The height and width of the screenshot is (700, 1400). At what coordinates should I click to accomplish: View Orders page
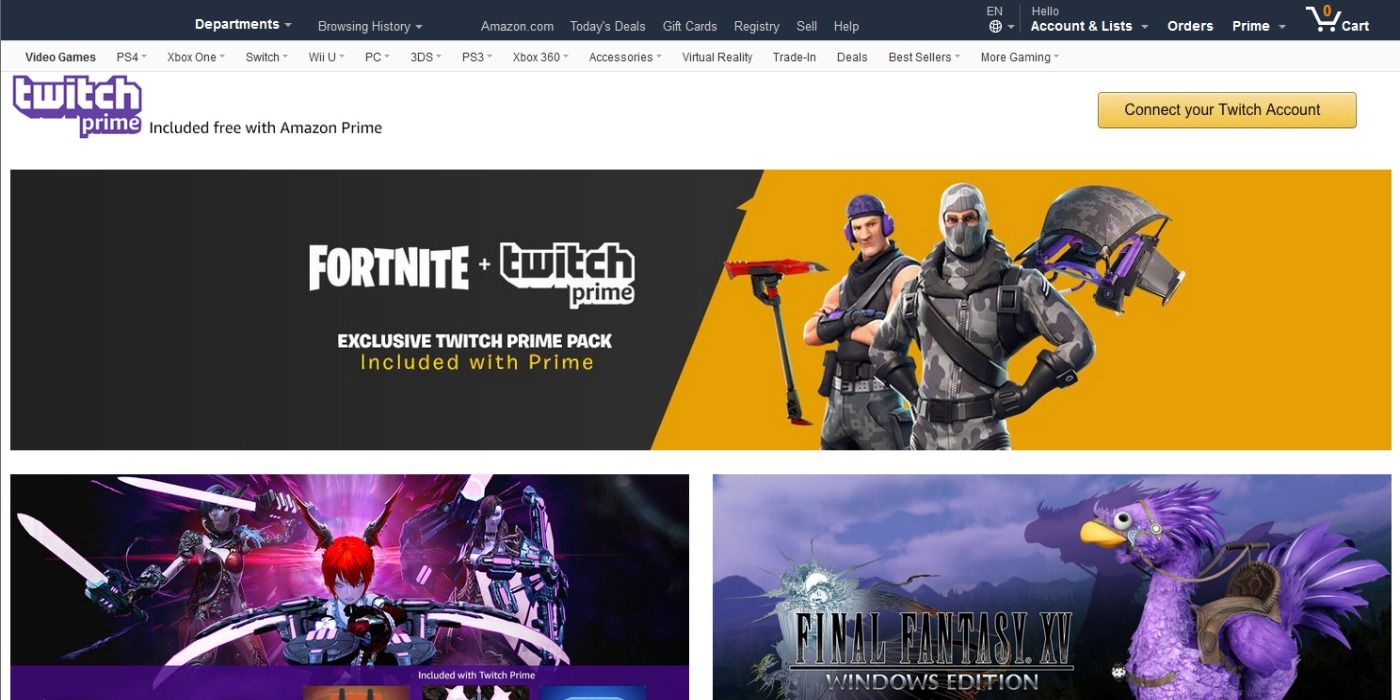[1190, 26]
